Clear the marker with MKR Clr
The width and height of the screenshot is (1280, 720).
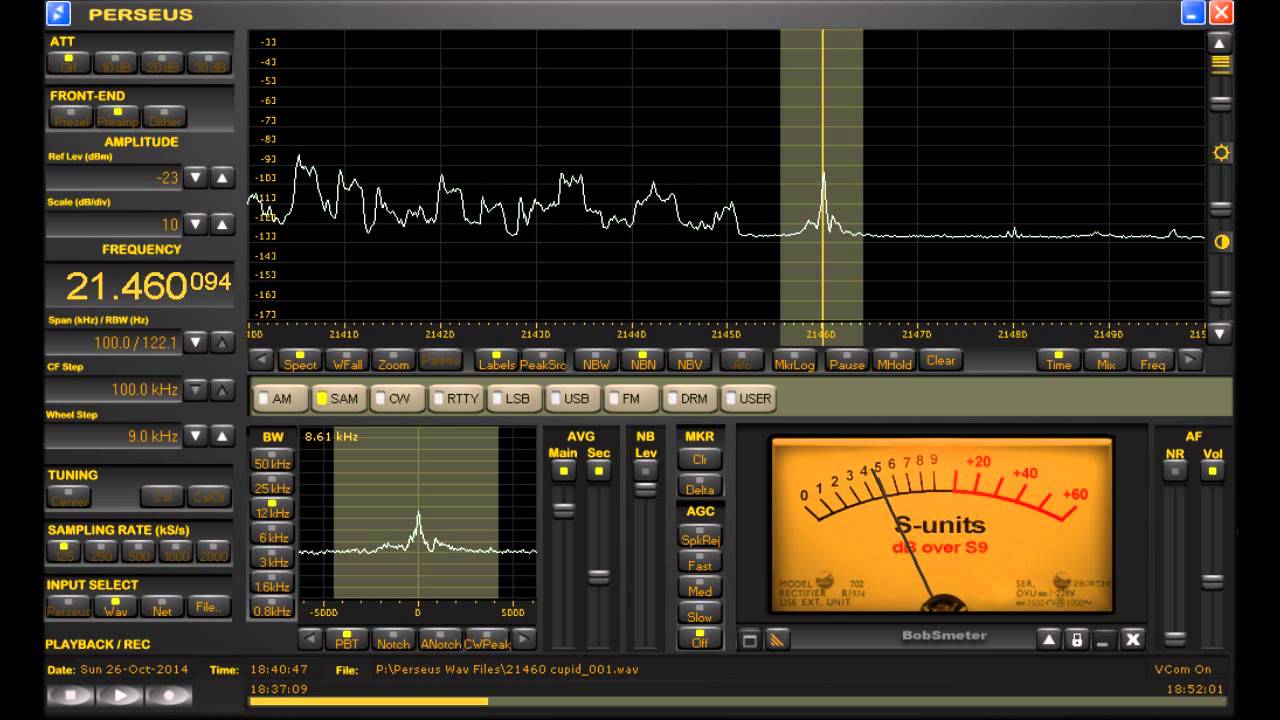click(x=700, y=460)
